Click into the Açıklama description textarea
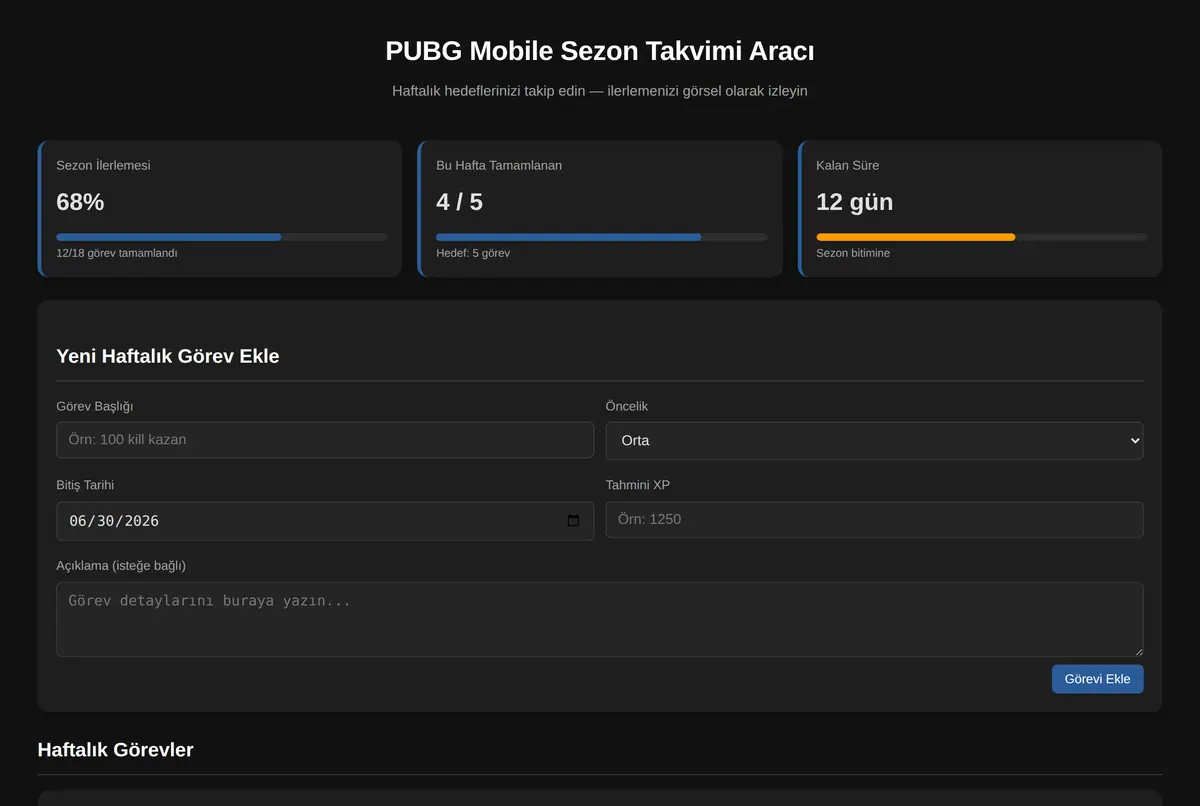1200x806 pixels. pos(600,619)
